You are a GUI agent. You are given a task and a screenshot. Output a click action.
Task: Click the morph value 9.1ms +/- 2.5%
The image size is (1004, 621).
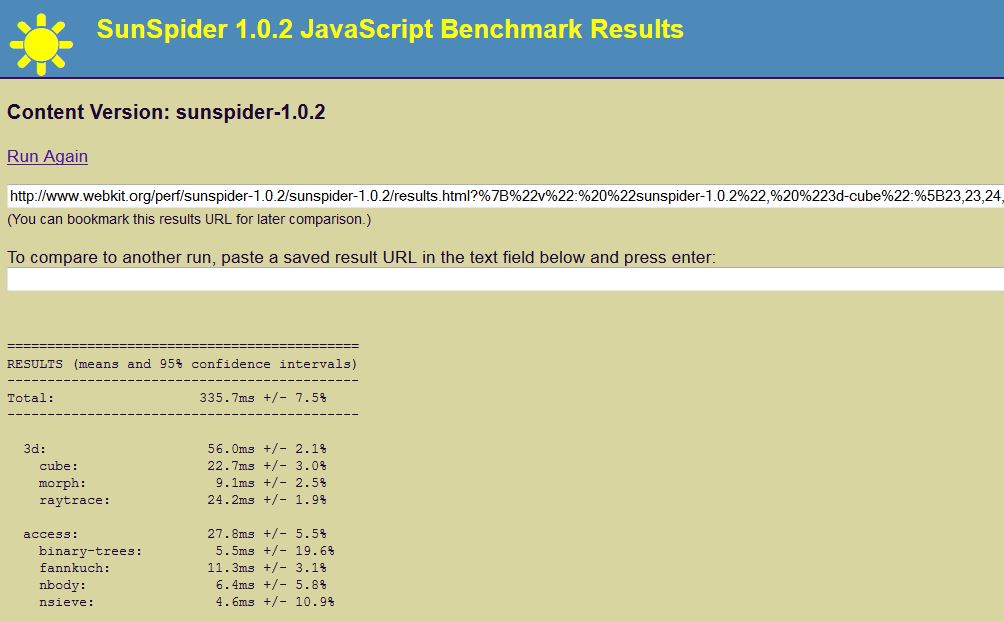click(270, 483)
